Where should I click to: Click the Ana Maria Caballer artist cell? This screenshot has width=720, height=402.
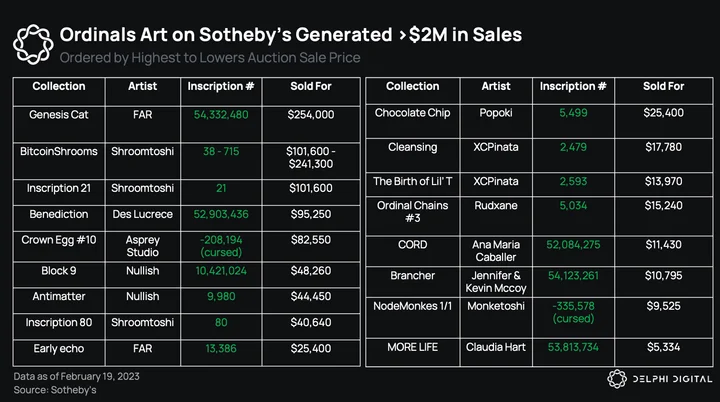pos(496,251)
